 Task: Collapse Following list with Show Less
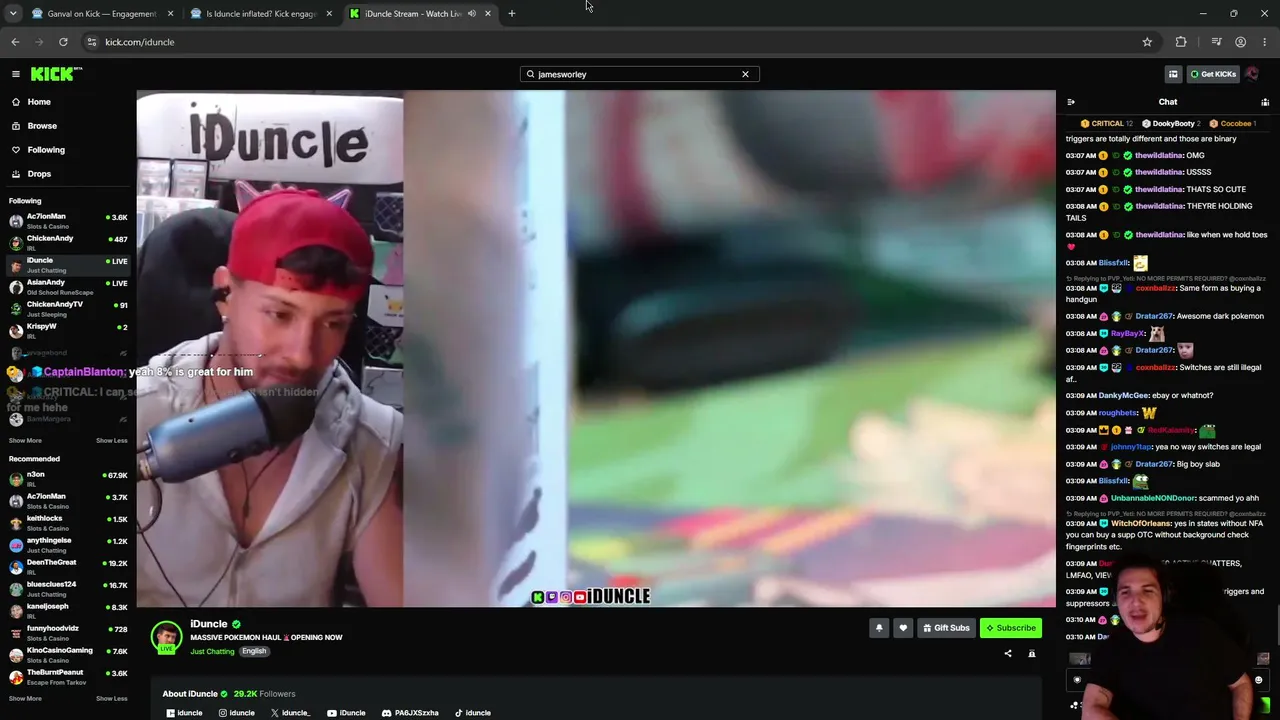[111, 441]
